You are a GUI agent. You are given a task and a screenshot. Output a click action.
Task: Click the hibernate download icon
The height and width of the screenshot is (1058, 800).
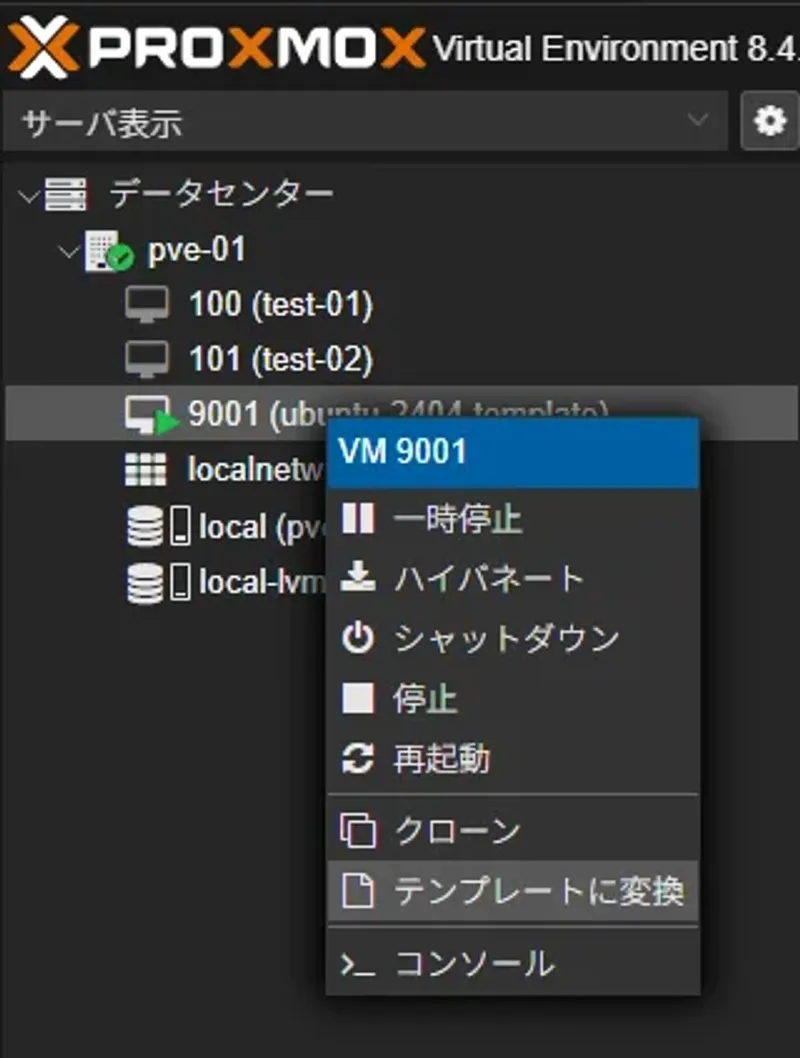358,578
